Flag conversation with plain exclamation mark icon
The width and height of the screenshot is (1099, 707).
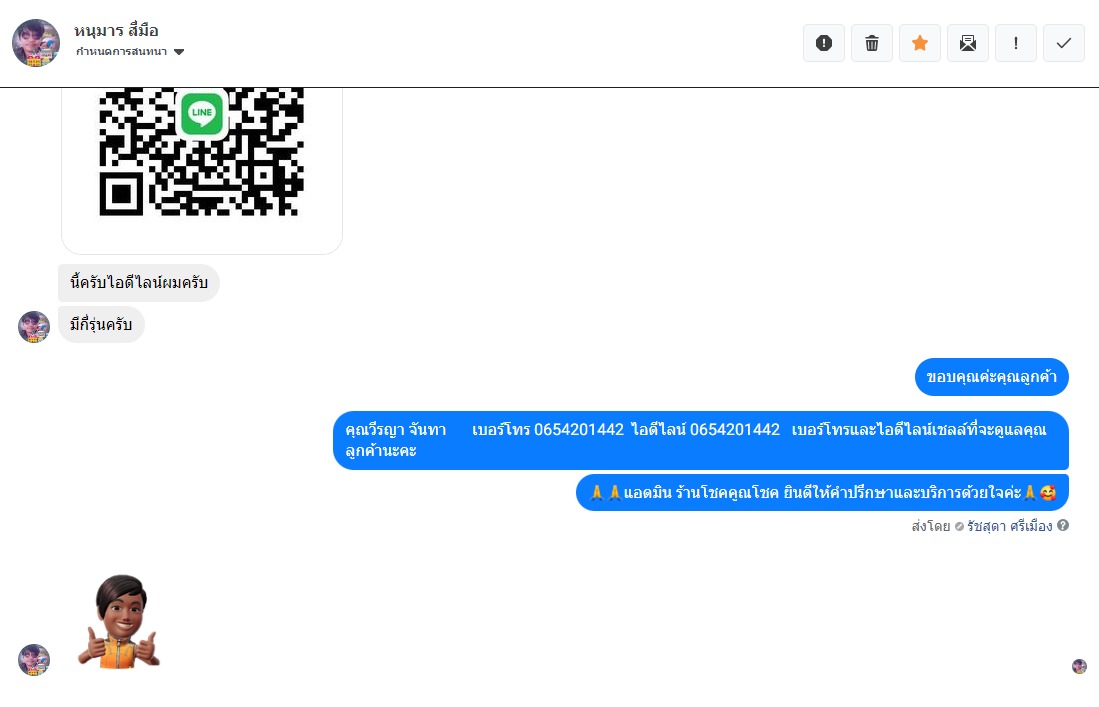coord(1016,43)
